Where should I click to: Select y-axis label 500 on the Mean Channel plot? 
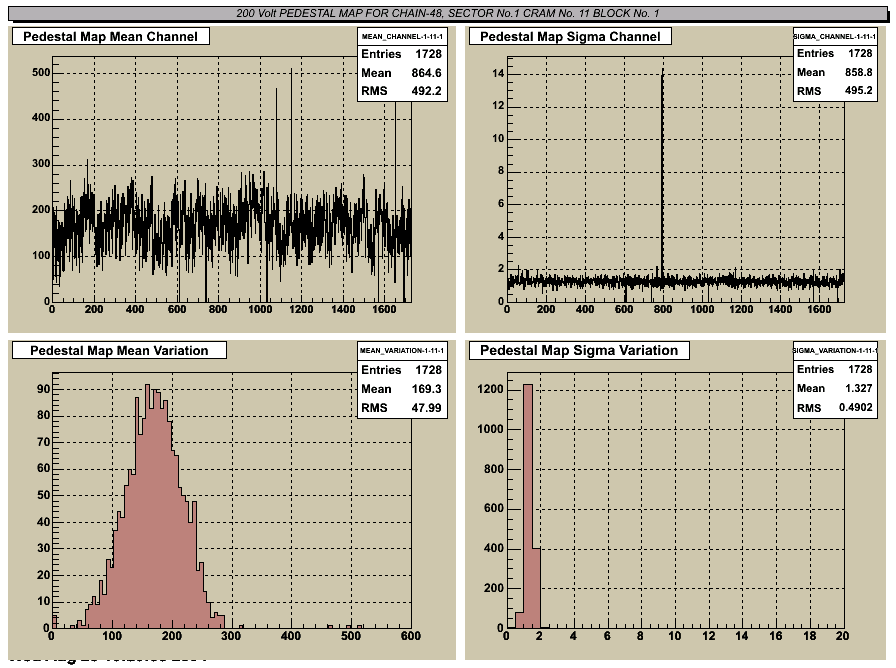click(x=41, y=73)
